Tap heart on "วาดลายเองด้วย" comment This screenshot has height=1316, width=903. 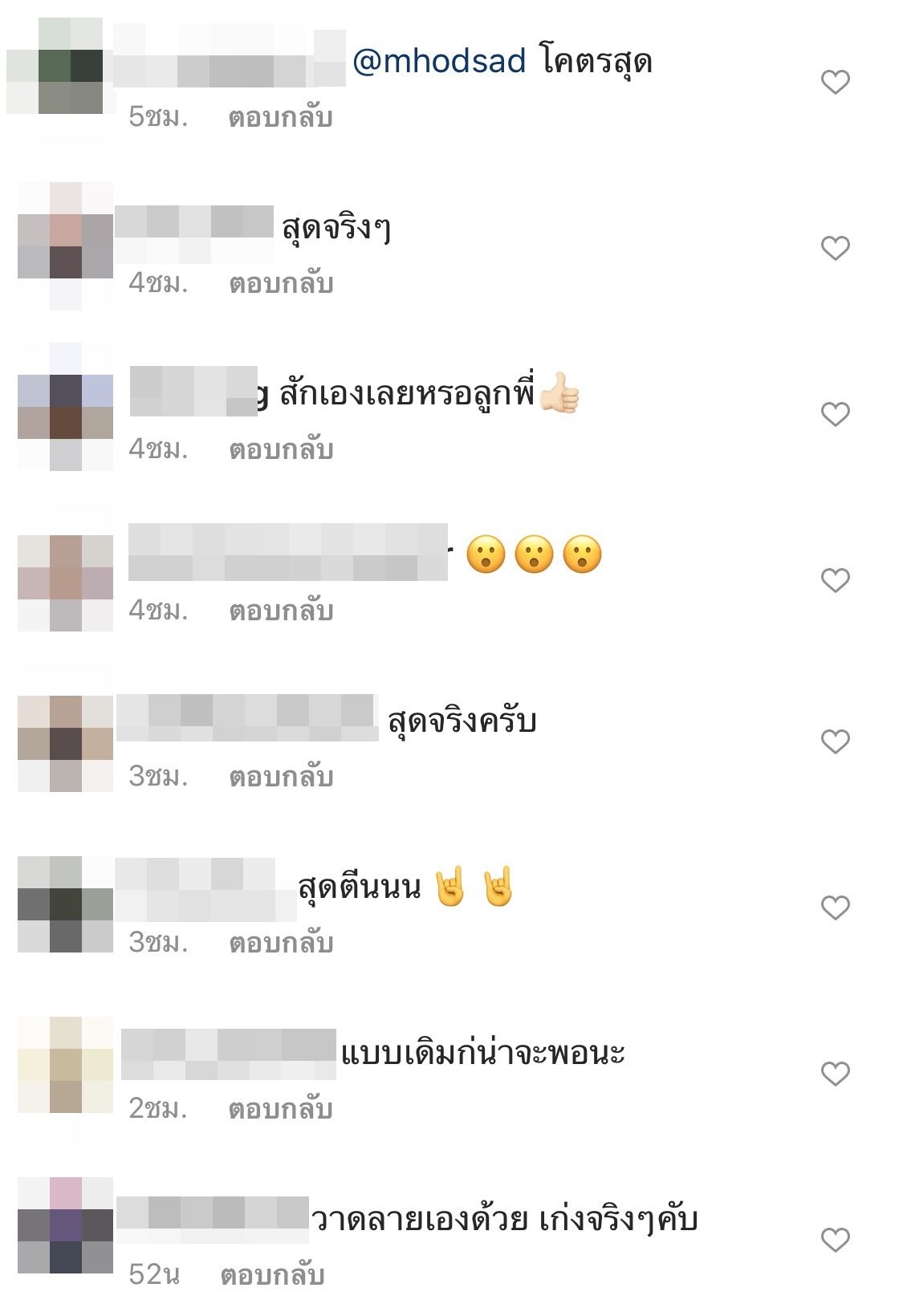click(x=835, y=1240)
